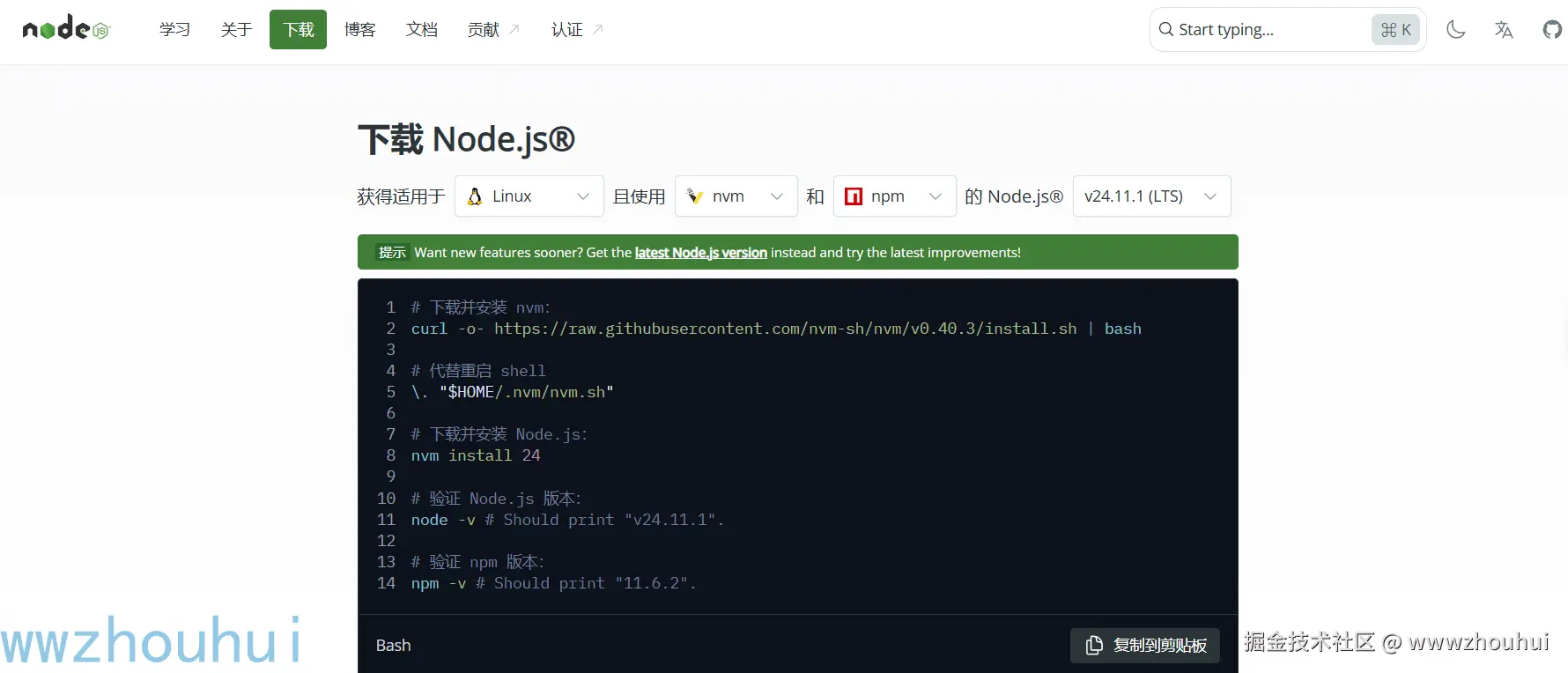Click the Linux penguin icon
Viewport: 1568px width, 673px height.
[475, 196]
